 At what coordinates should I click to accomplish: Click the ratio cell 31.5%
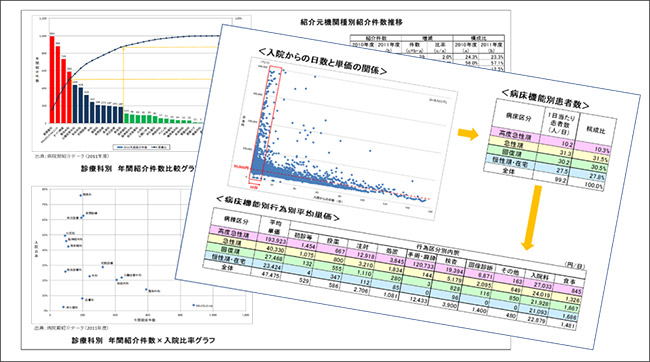[x=600, y=159]
